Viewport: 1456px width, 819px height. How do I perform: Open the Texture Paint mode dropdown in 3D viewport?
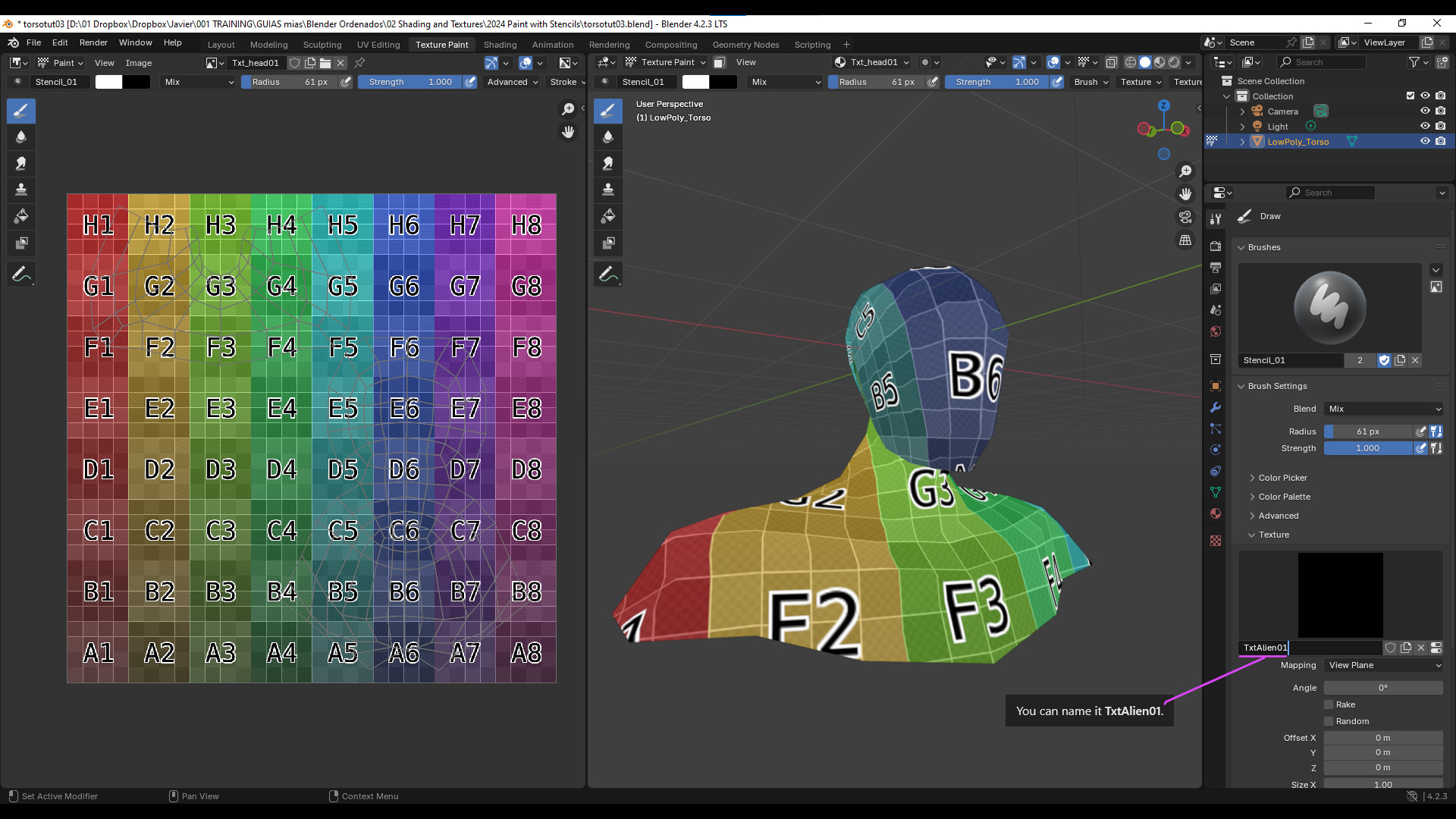click(x=666, y=62)
